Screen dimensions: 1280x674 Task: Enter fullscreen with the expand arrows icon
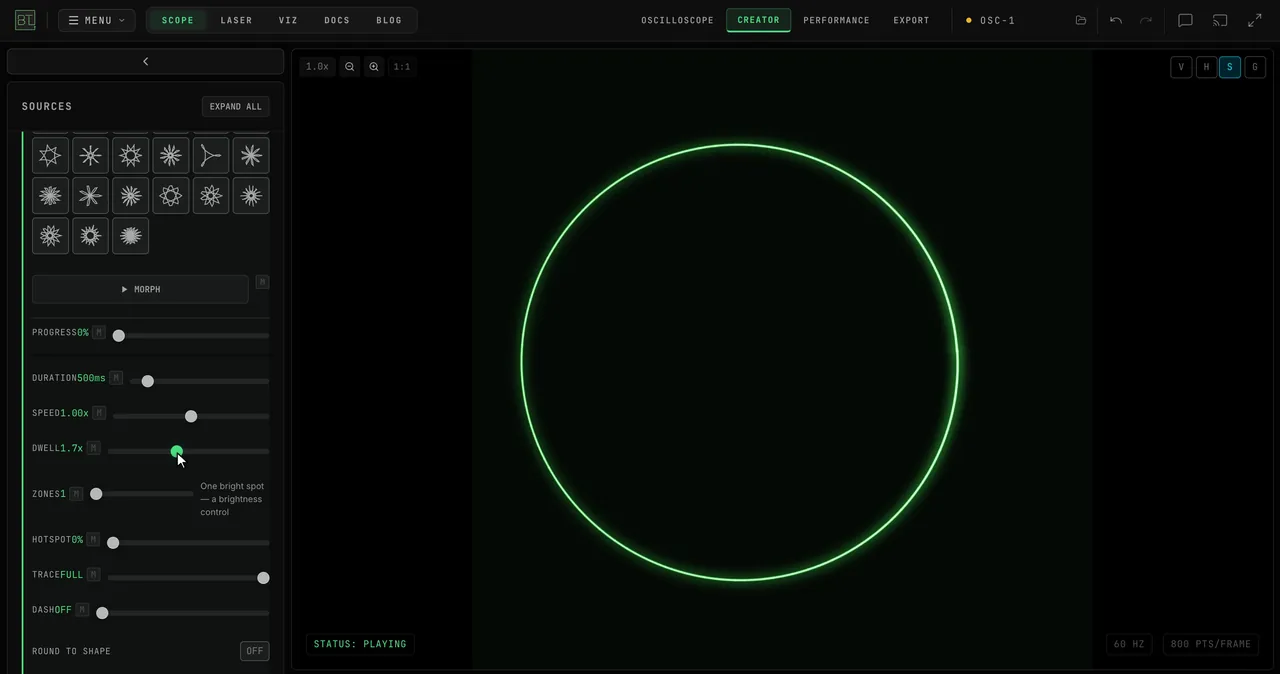point(1255,20)
